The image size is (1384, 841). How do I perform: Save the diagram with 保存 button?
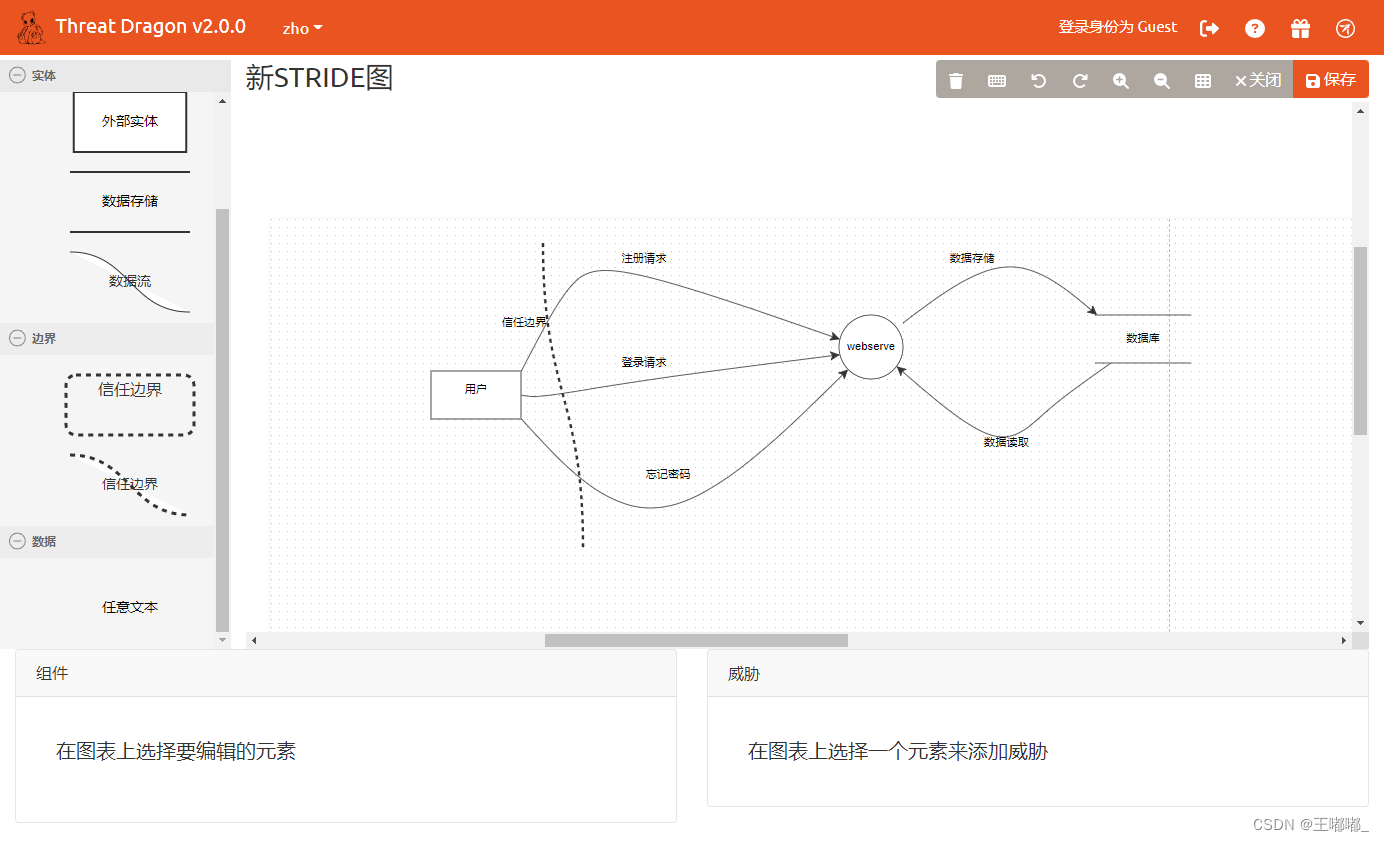1331,79
